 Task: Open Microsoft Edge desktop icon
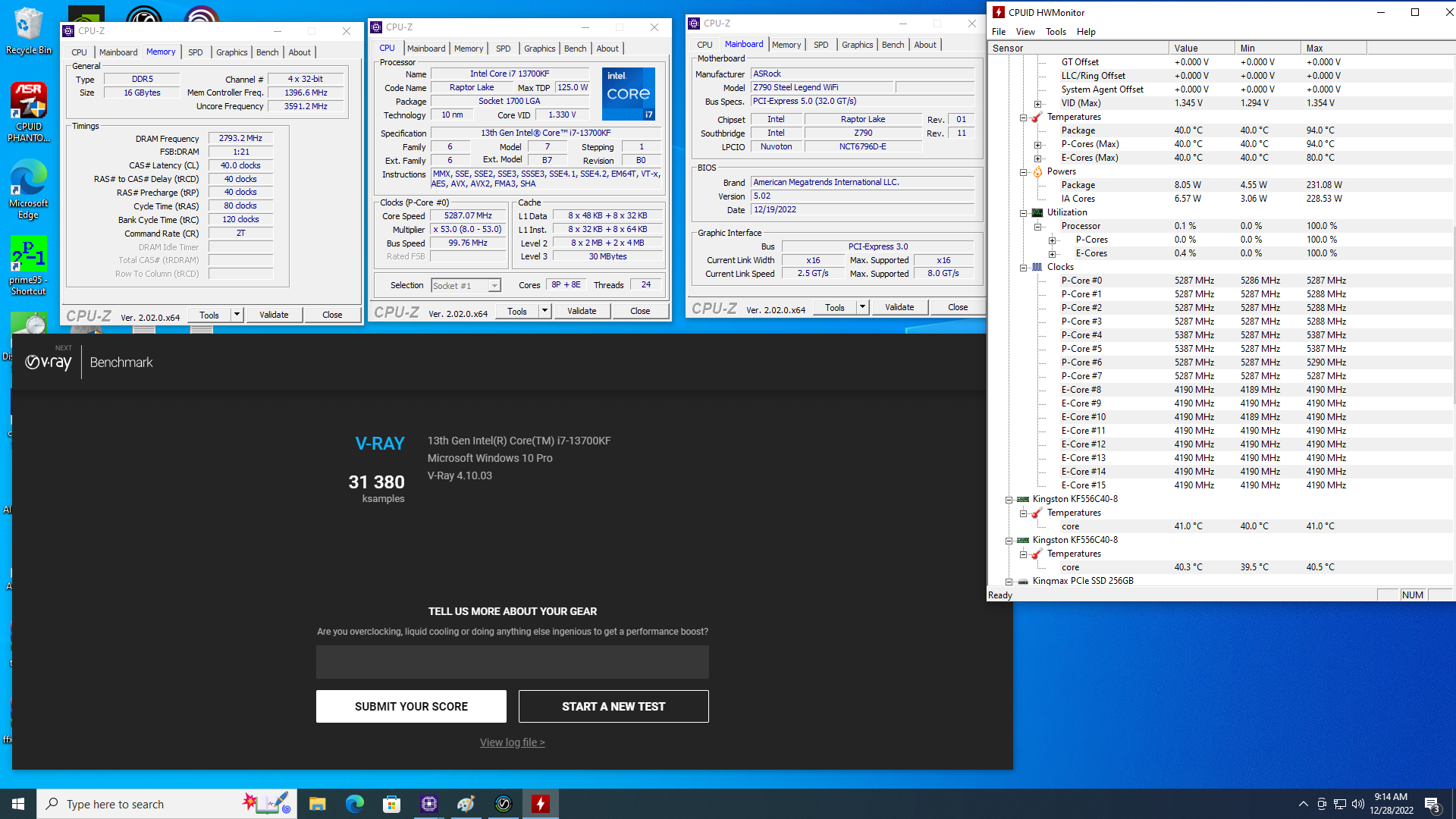point(28,188)
